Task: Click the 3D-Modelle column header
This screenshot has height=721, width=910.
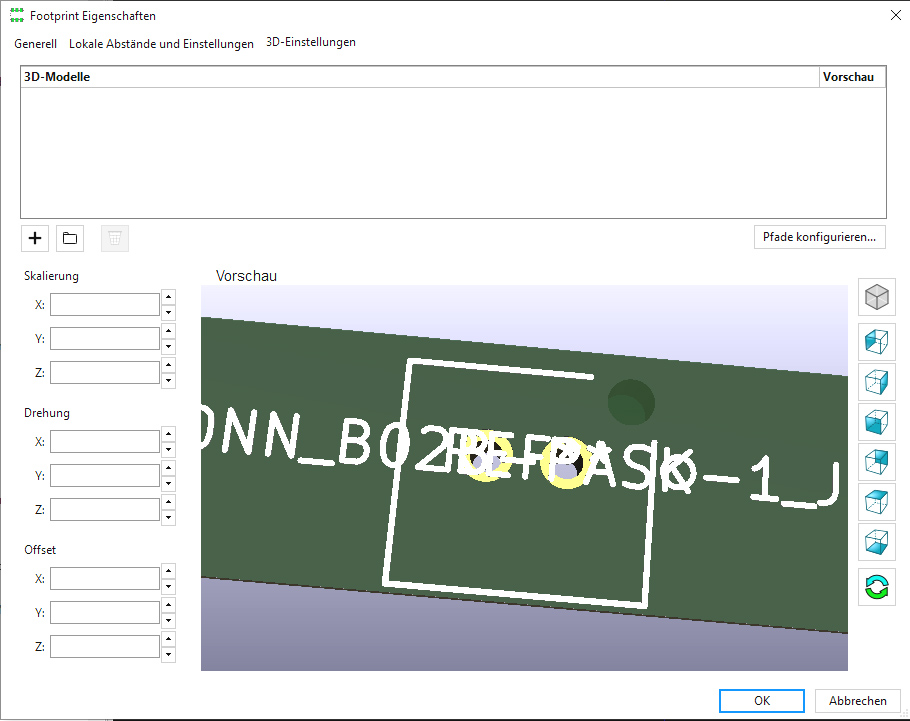Action: click(420, 77)
